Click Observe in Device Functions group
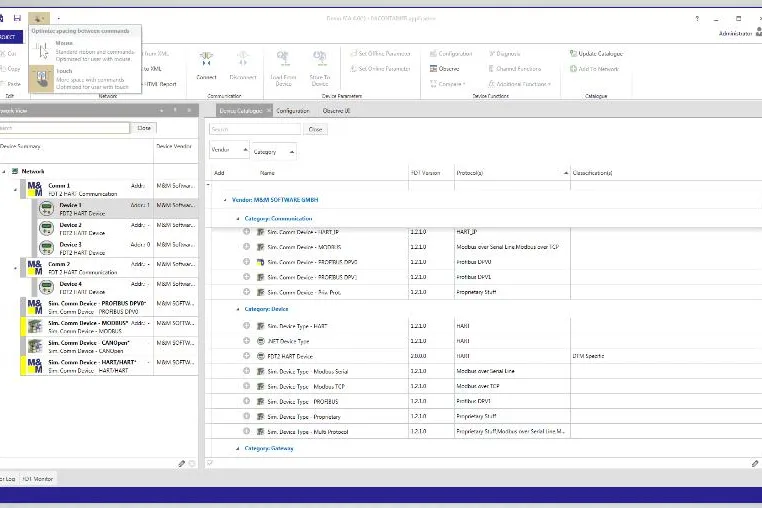Viewport: 762px width, 508px height. [x=445, y=69]
